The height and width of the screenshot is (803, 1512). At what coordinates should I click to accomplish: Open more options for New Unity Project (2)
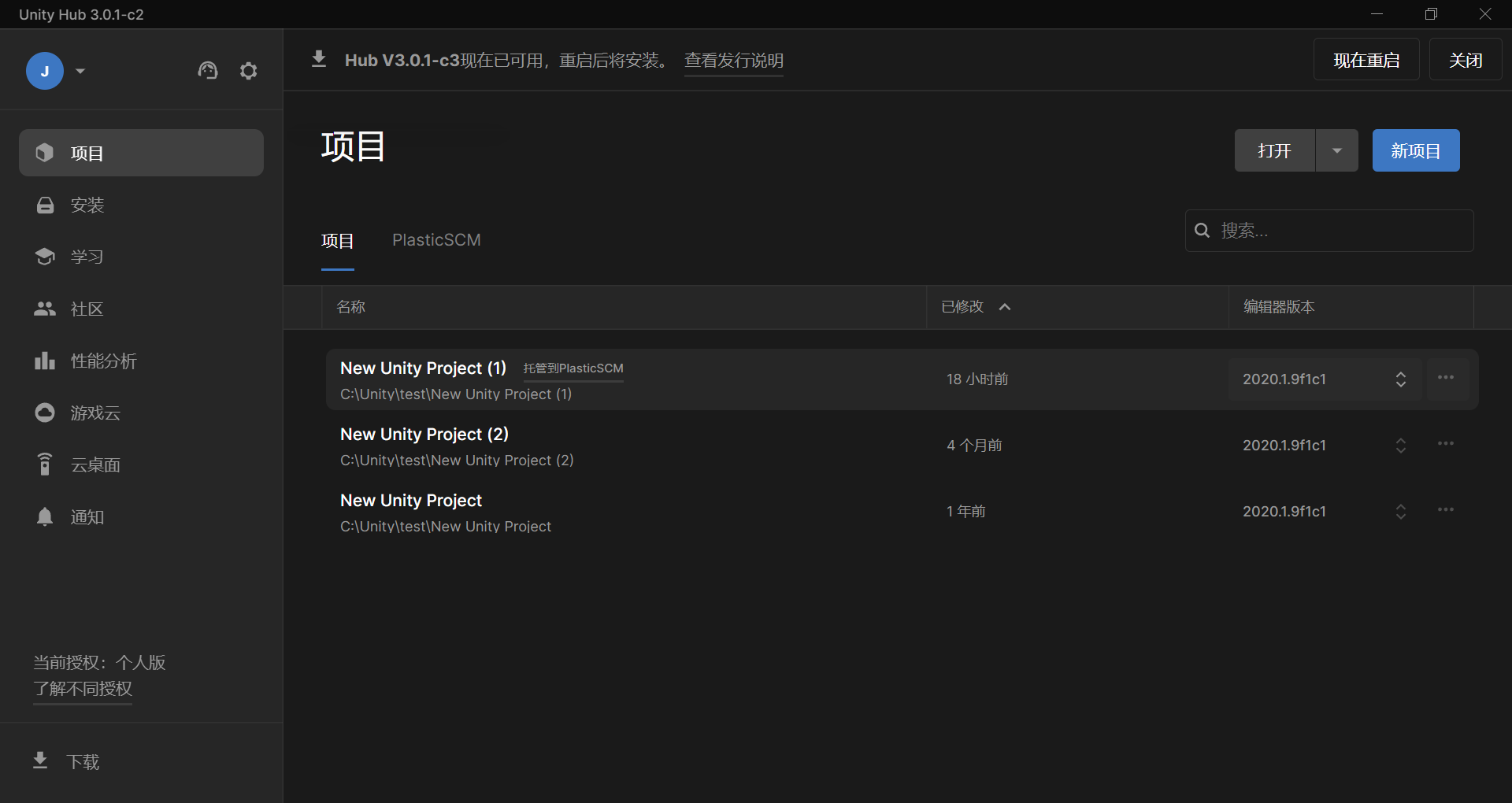(x=1446, y=444)
